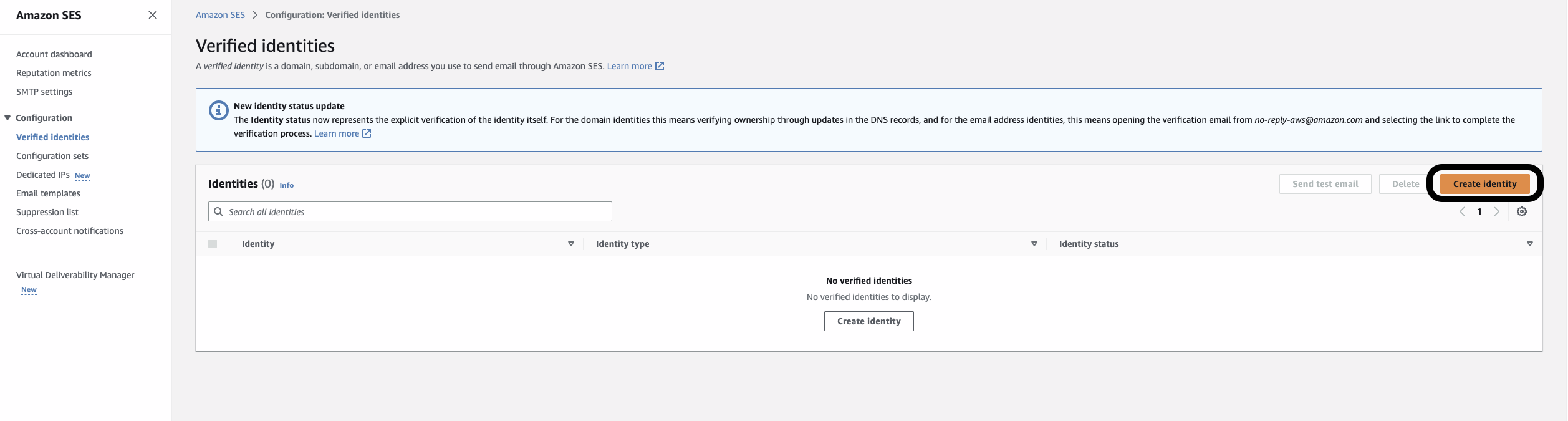Open Virtual Deliverability Manager

coord(75,275)
